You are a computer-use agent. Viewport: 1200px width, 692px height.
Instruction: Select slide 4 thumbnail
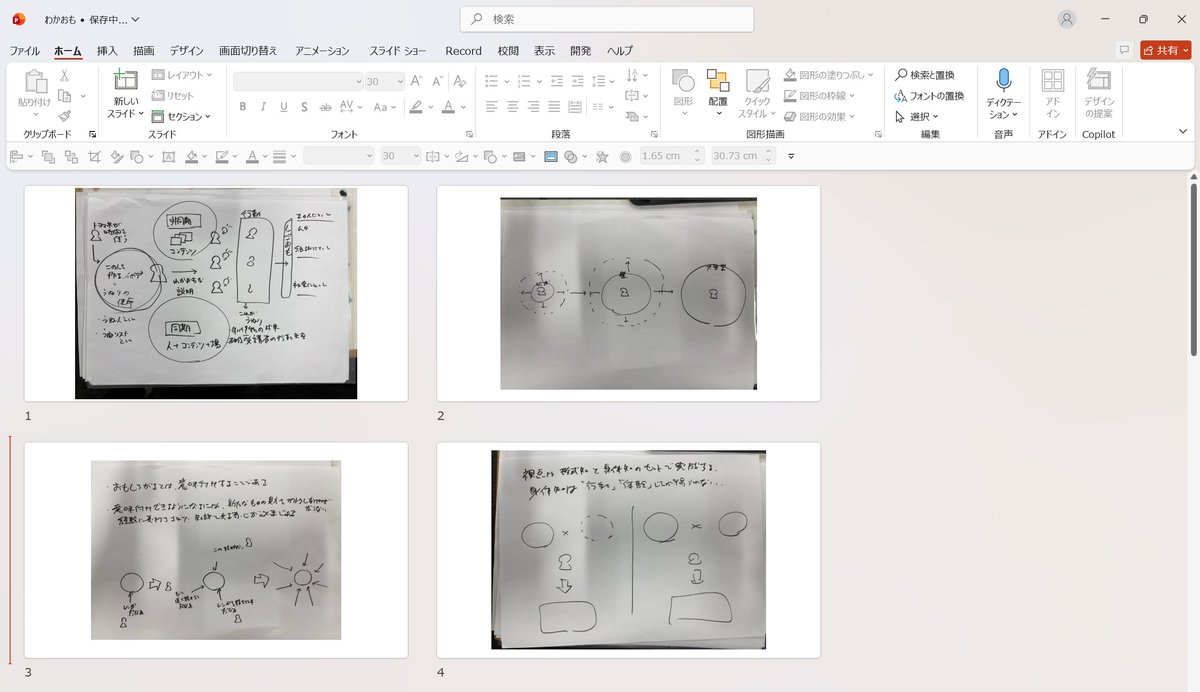point(628,550)
